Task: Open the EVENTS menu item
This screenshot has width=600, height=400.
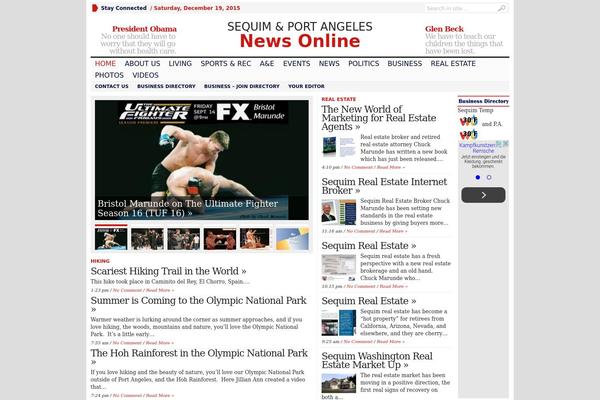Action: click(297, 64)
